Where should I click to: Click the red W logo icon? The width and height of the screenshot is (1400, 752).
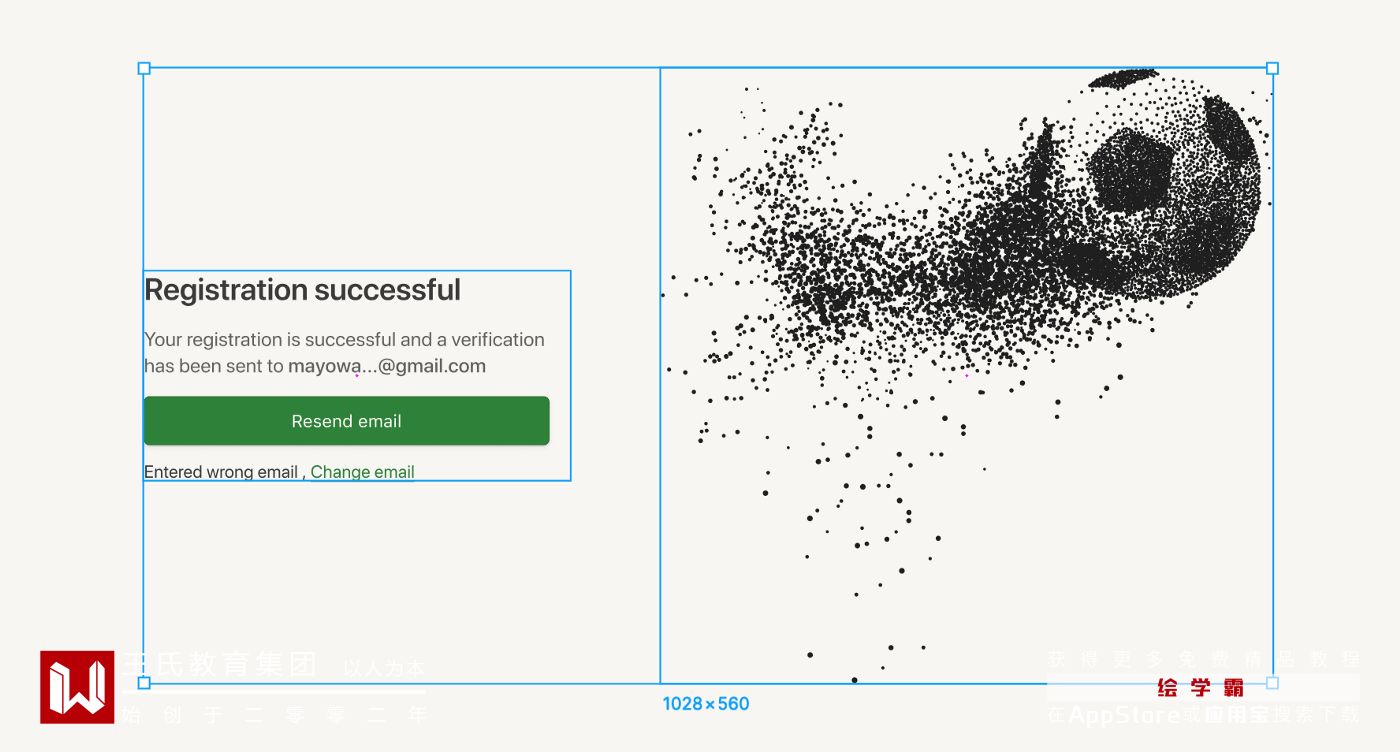(x=77, y=687)
